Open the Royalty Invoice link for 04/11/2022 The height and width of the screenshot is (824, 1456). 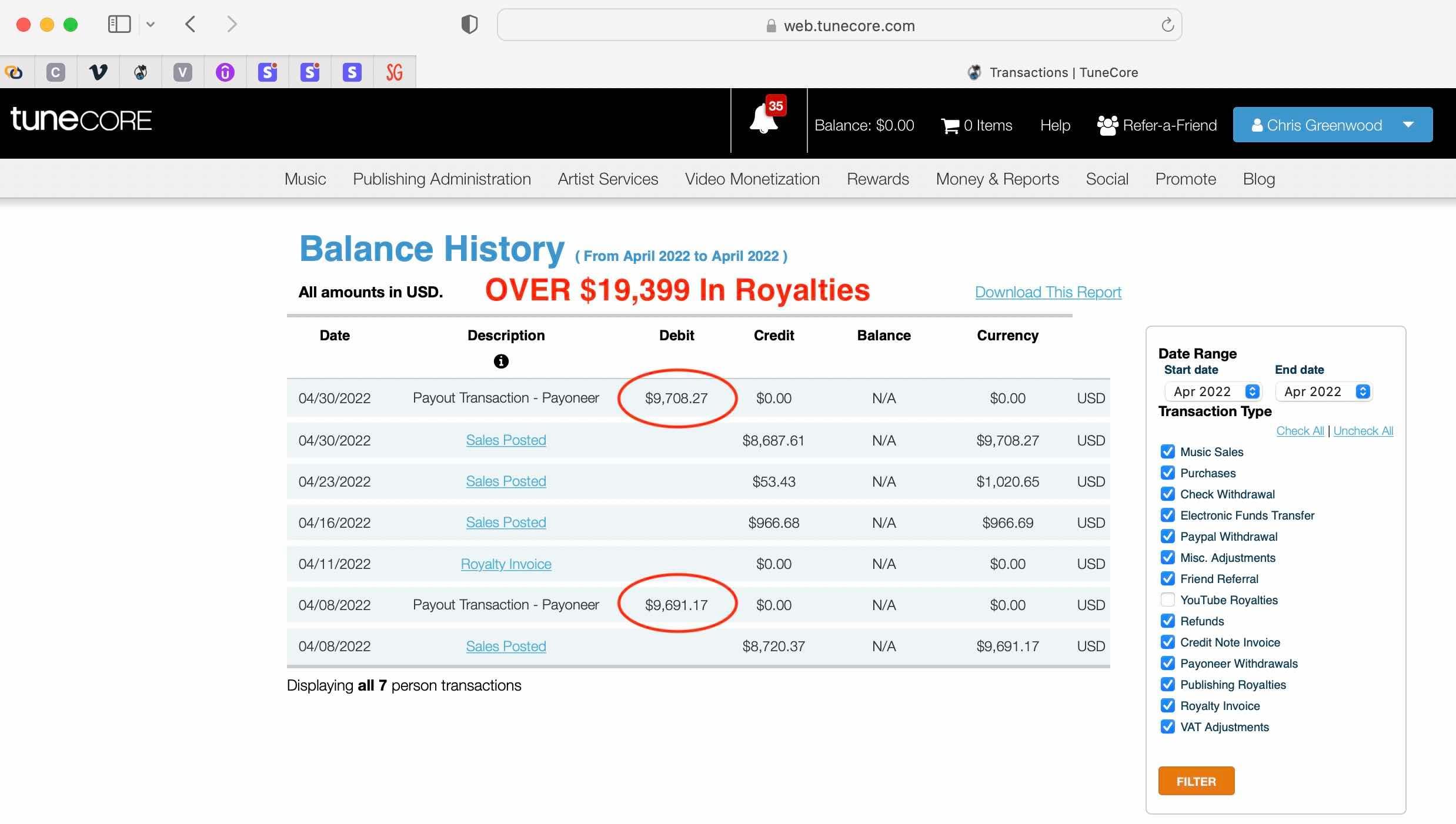(x=506, y=564)
